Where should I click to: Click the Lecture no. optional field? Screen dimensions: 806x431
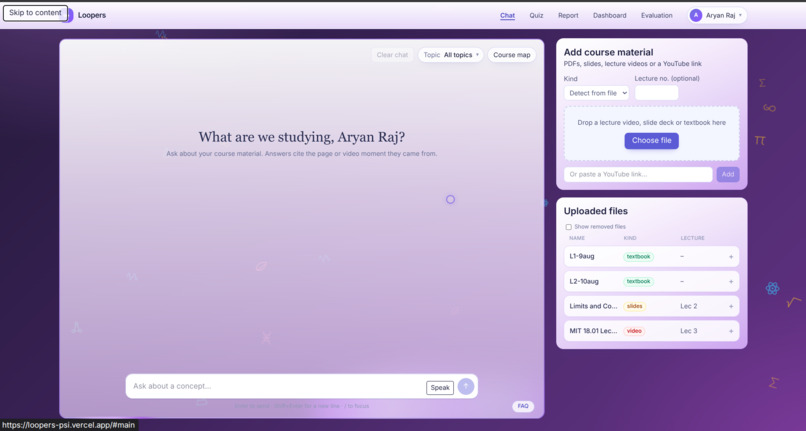click(x=656, y=93)
